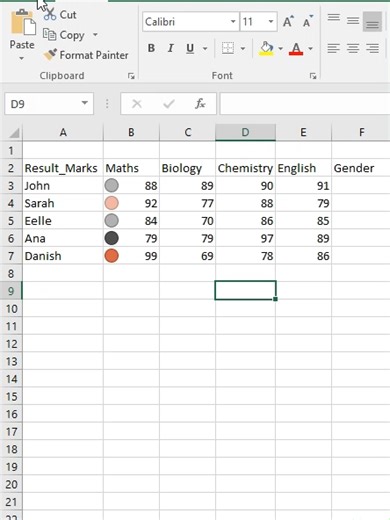Click the Select All corner triangle
Image resolution: width=390 pixels, height=520 pixels.
point(14,133)
